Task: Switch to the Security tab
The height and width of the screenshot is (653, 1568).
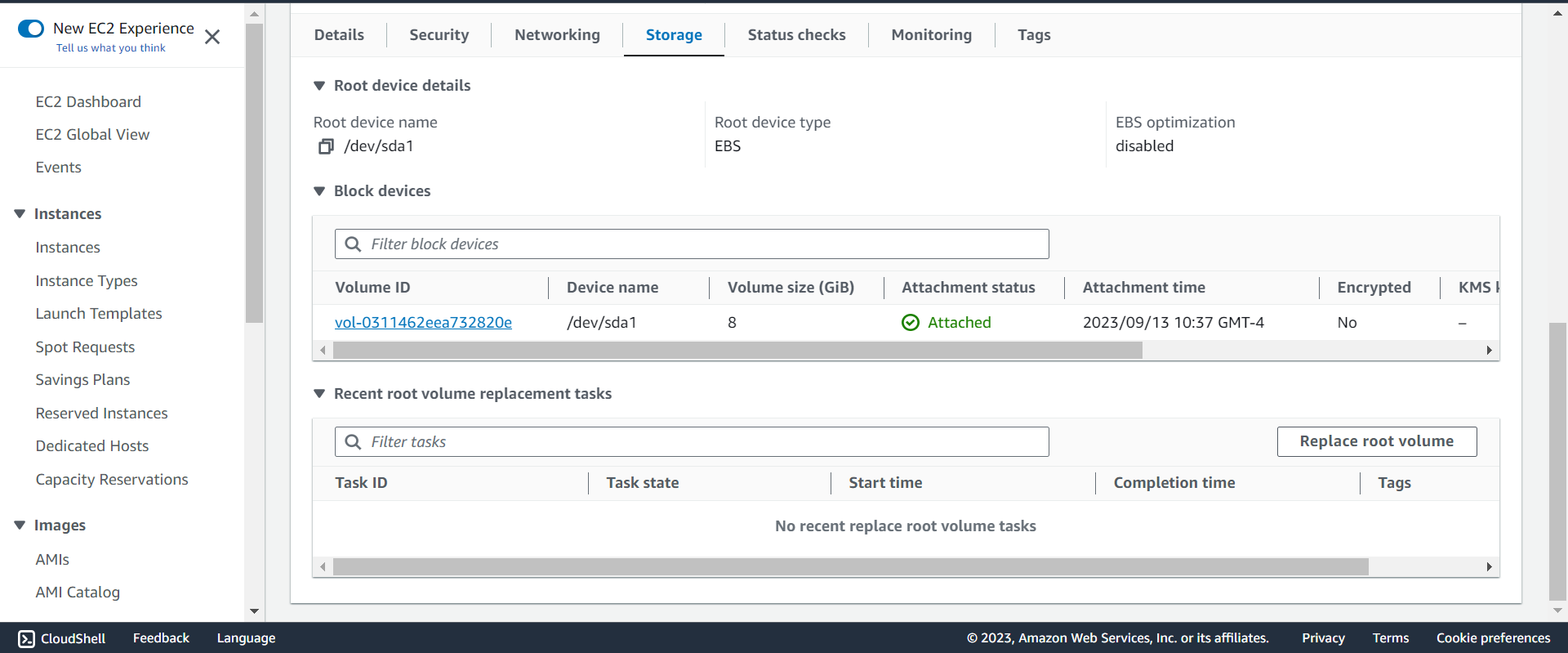Action: [439, 35]
